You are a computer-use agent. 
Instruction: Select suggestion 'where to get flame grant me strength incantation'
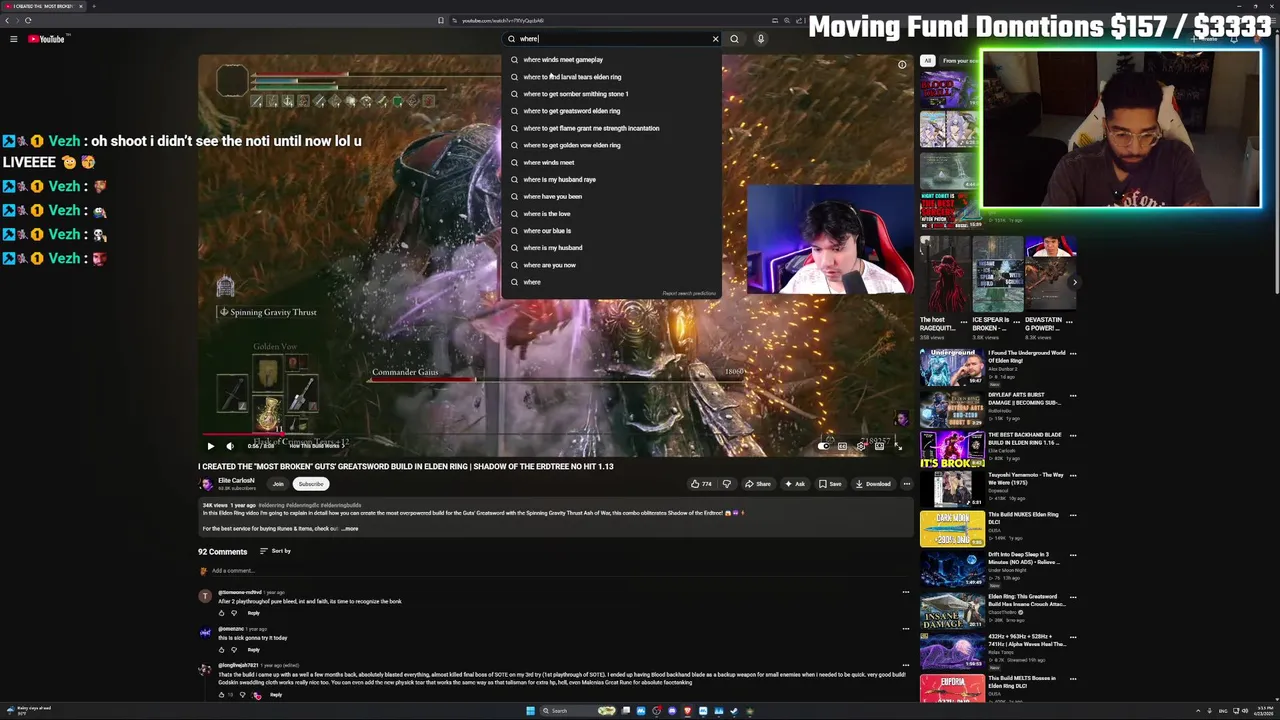click(x=611, y=128)
